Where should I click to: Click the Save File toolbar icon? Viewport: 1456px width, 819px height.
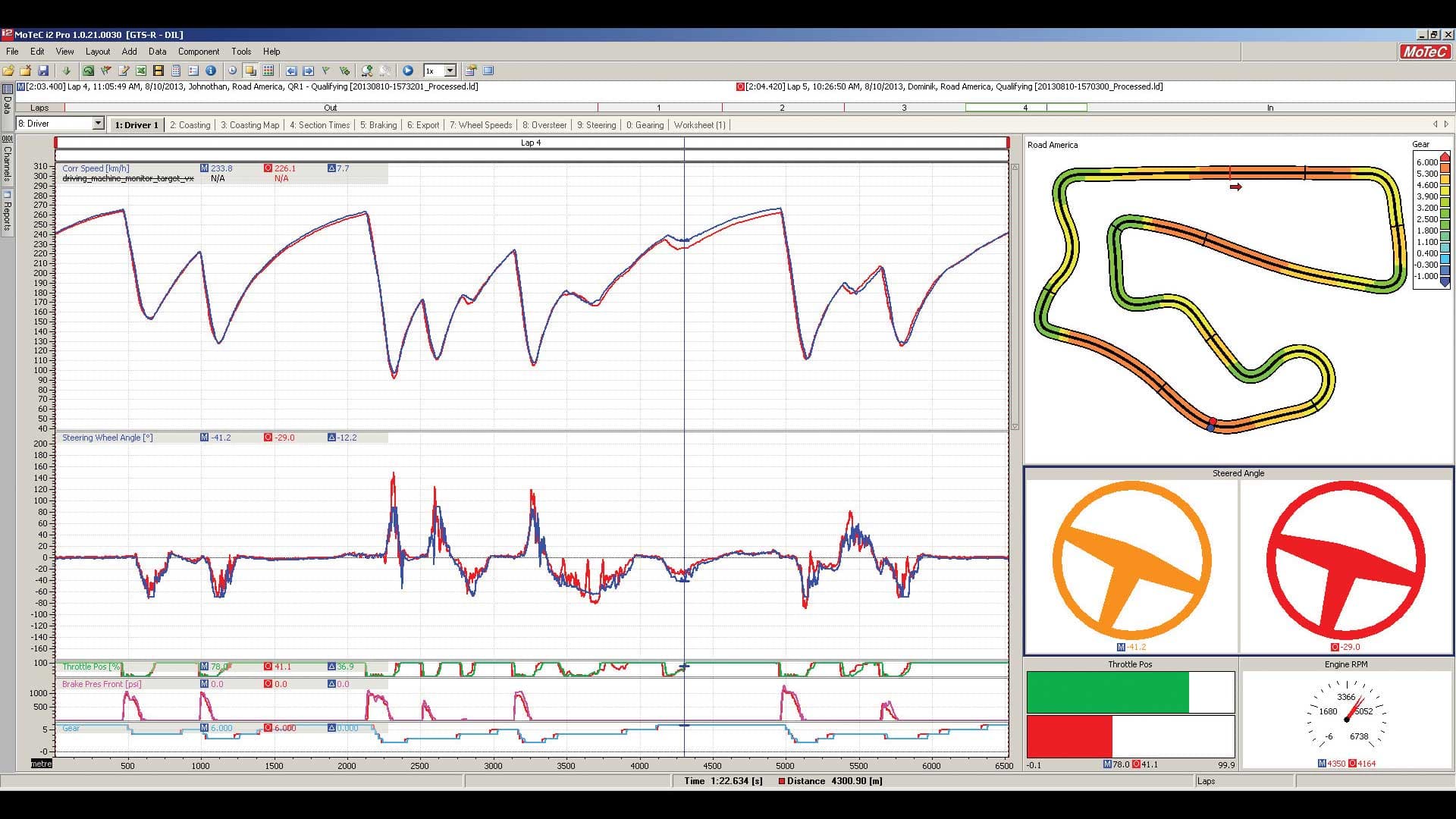point(44,70)
